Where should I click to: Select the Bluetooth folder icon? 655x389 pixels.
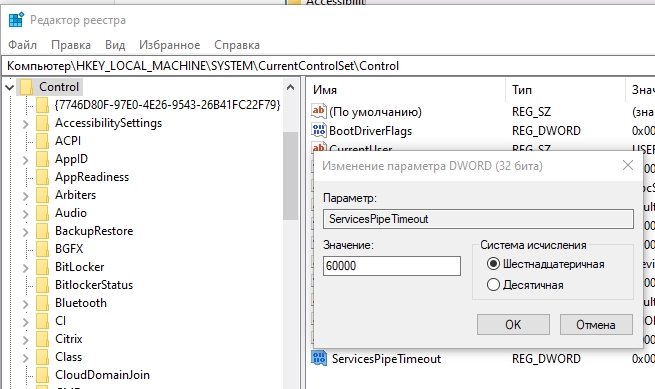42,303
